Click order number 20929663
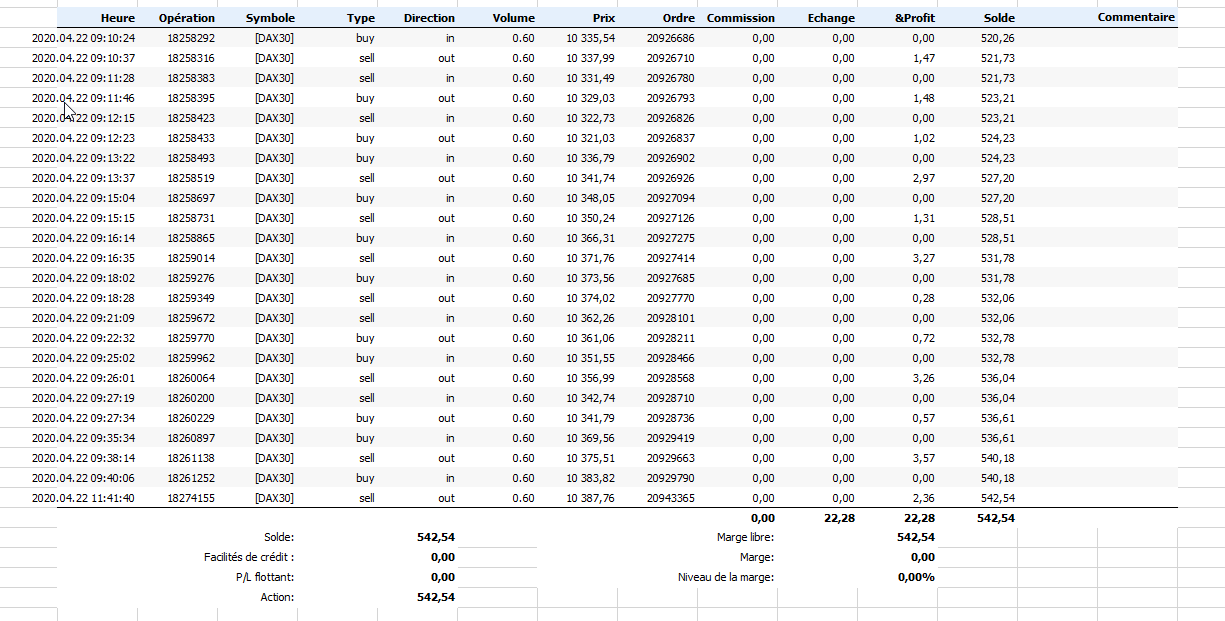This screenshot has height=621, width=1225. [671, 458]
